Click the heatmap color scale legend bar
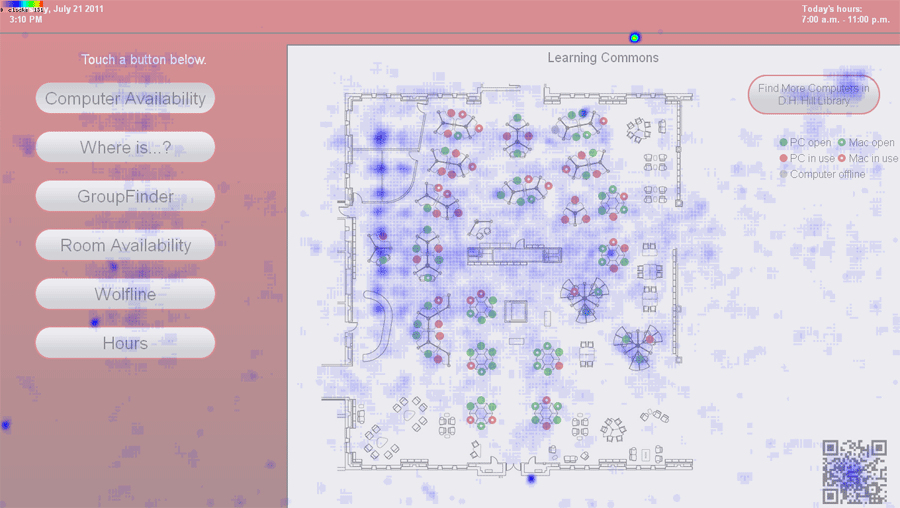 point(23,4)
